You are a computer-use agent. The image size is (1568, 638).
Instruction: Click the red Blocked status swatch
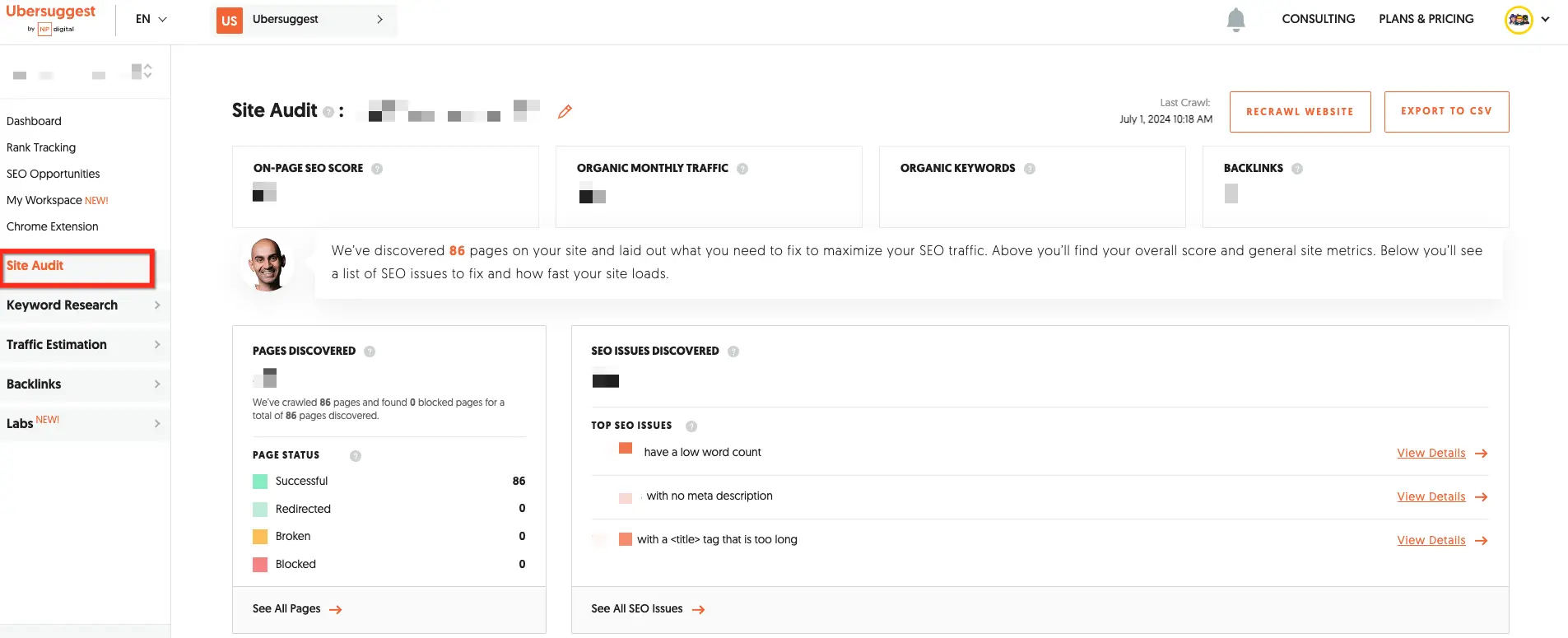tap(260, 565)
